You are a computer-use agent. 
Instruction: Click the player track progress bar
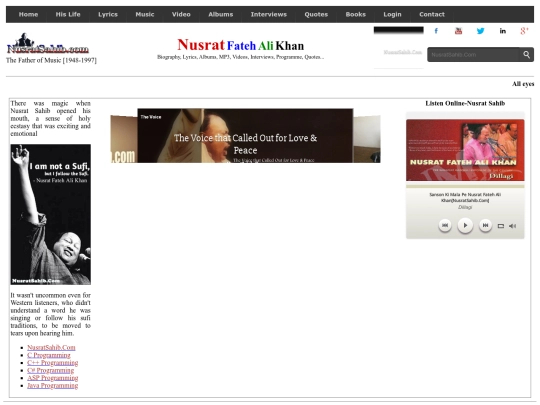pos(465,186)
